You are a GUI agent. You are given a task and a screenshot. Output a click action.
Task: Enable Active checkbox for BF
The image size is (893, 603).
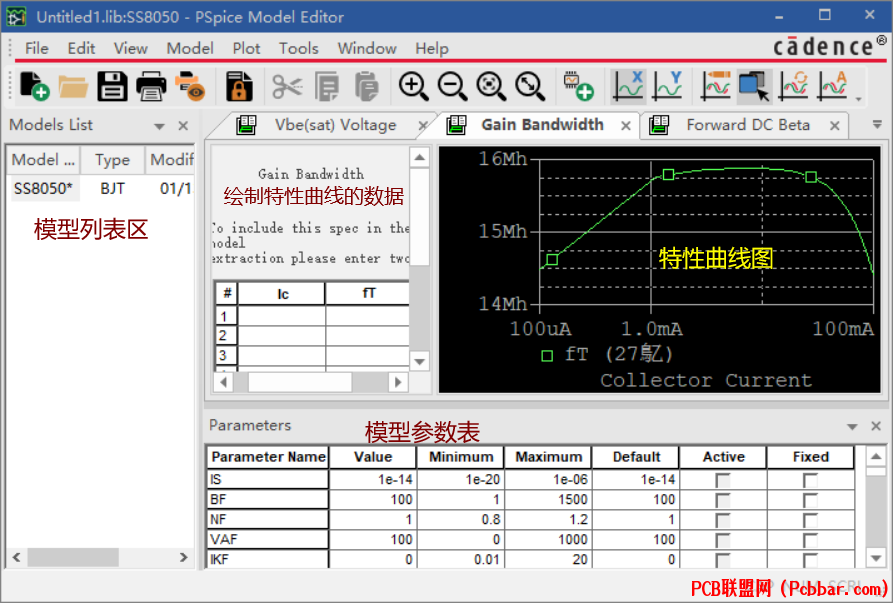(723, 500)
